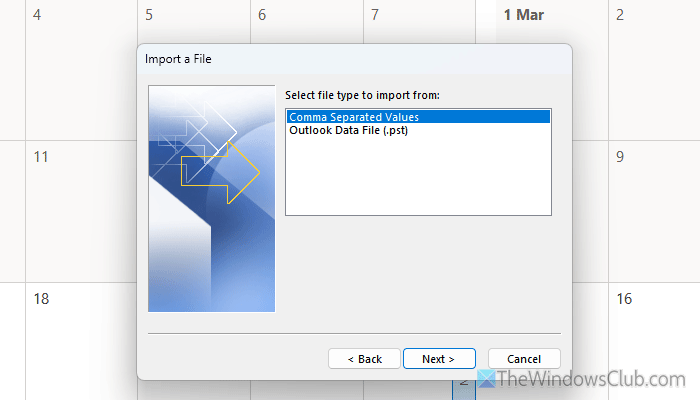Cancel the Import a File dialog
The image size is (700, 400).
coord(524,359)
